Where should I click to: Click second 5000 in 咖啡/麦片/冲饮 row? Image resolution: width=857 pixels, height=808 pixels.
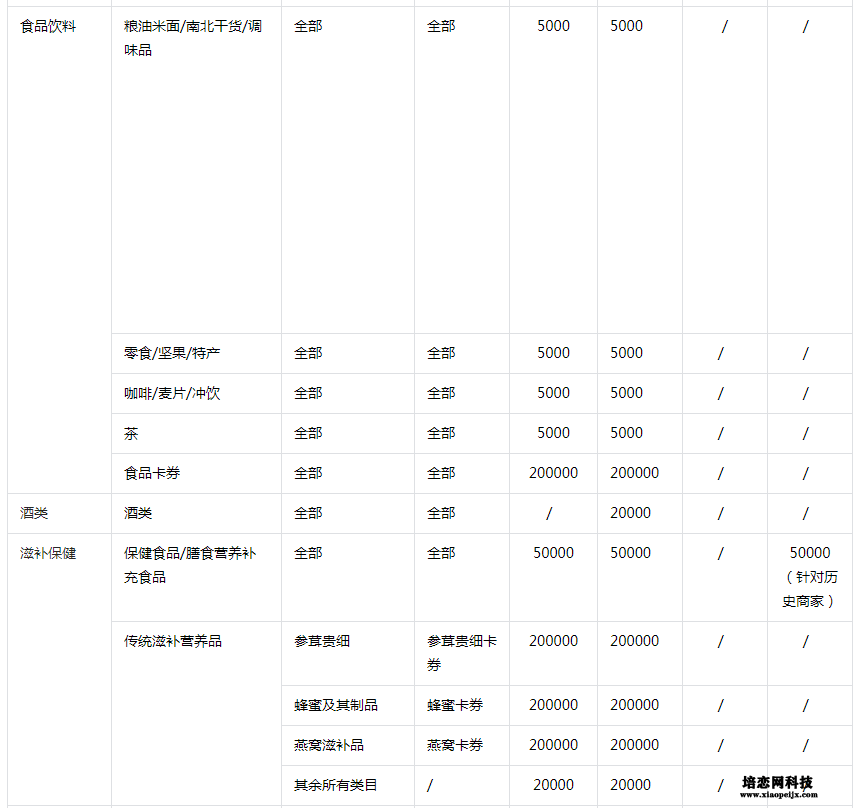coord(626,393)
